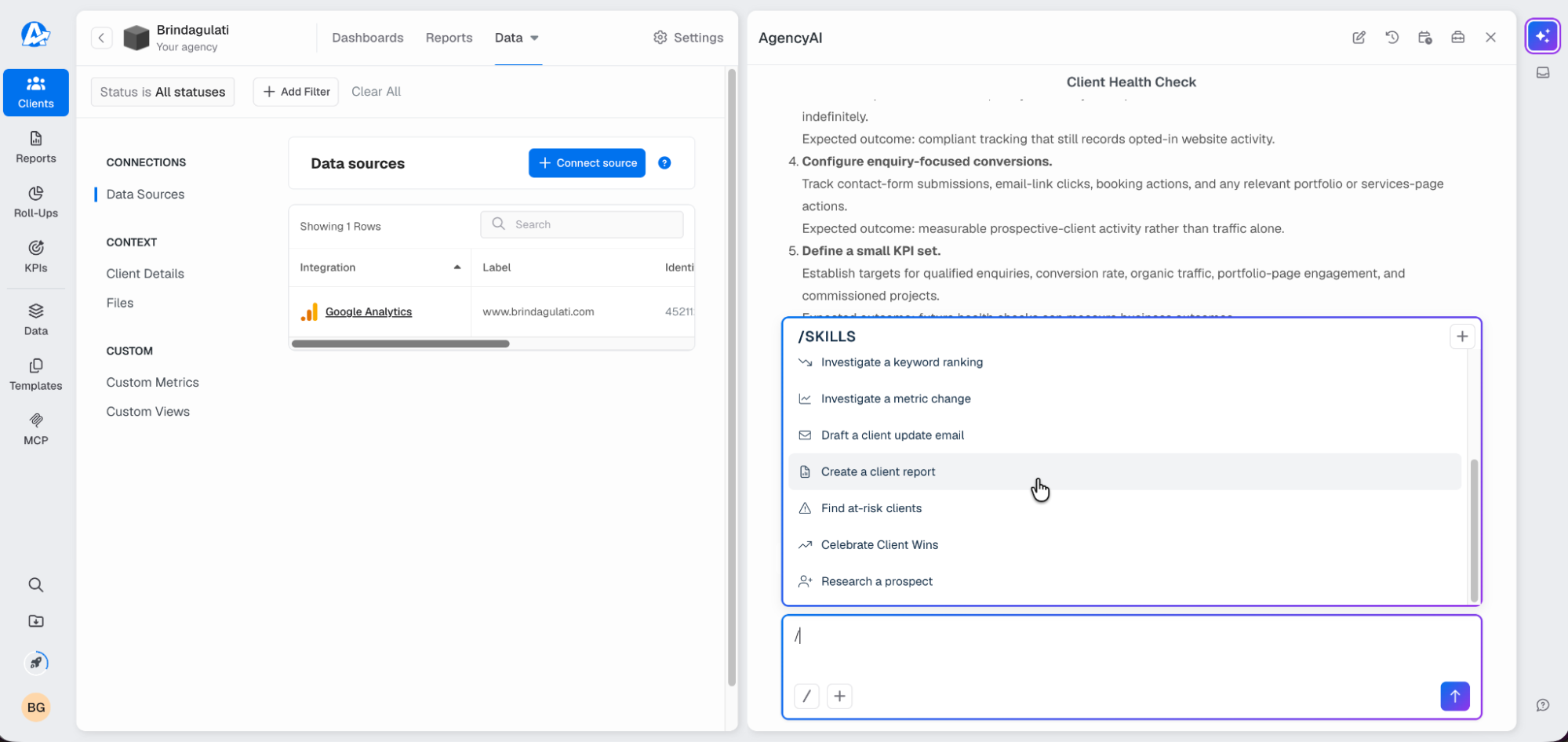Click the Add Filter button
Viewport: 1568px width, 742px height.
pos(296,92)
